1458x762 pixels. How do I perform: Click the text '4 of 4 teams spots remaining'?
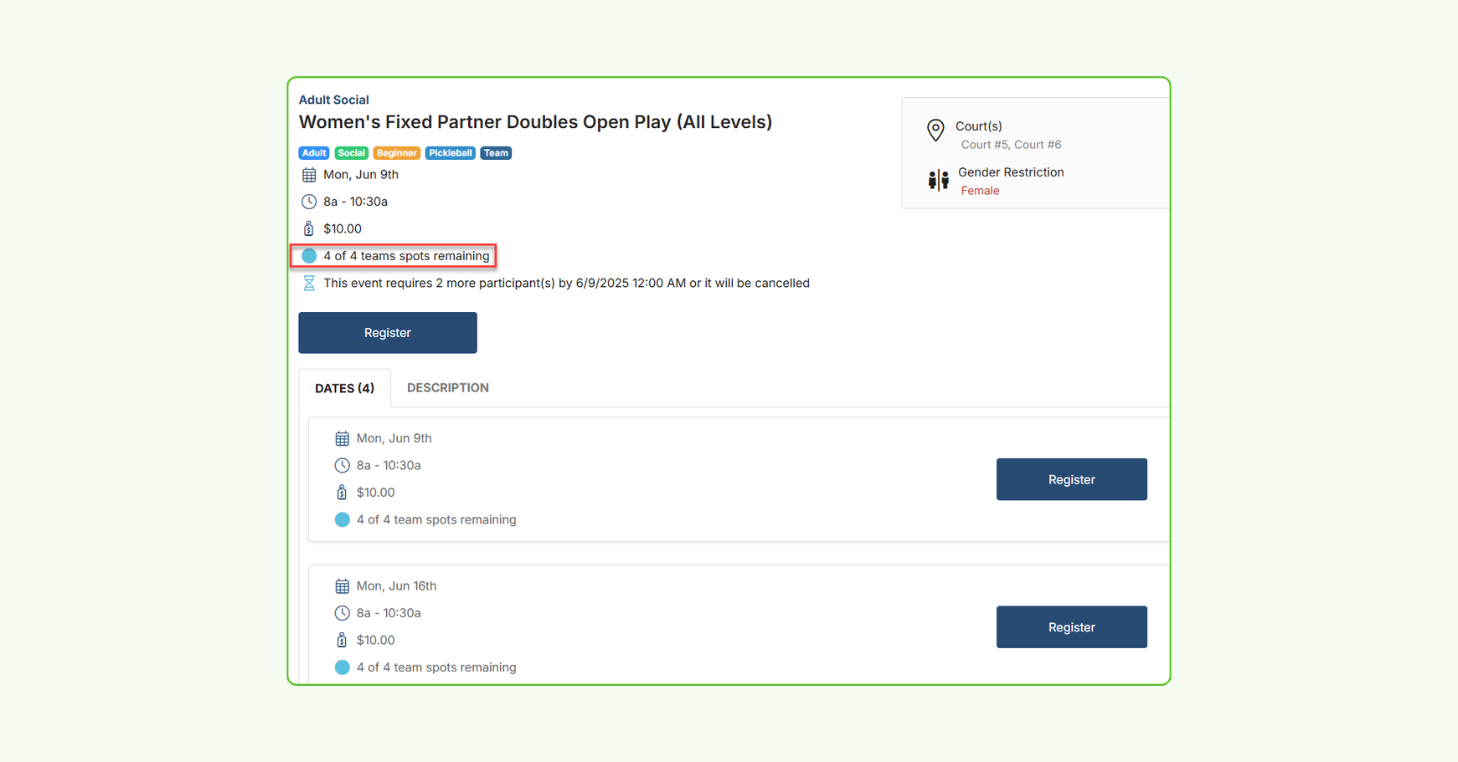coord(406,256)
